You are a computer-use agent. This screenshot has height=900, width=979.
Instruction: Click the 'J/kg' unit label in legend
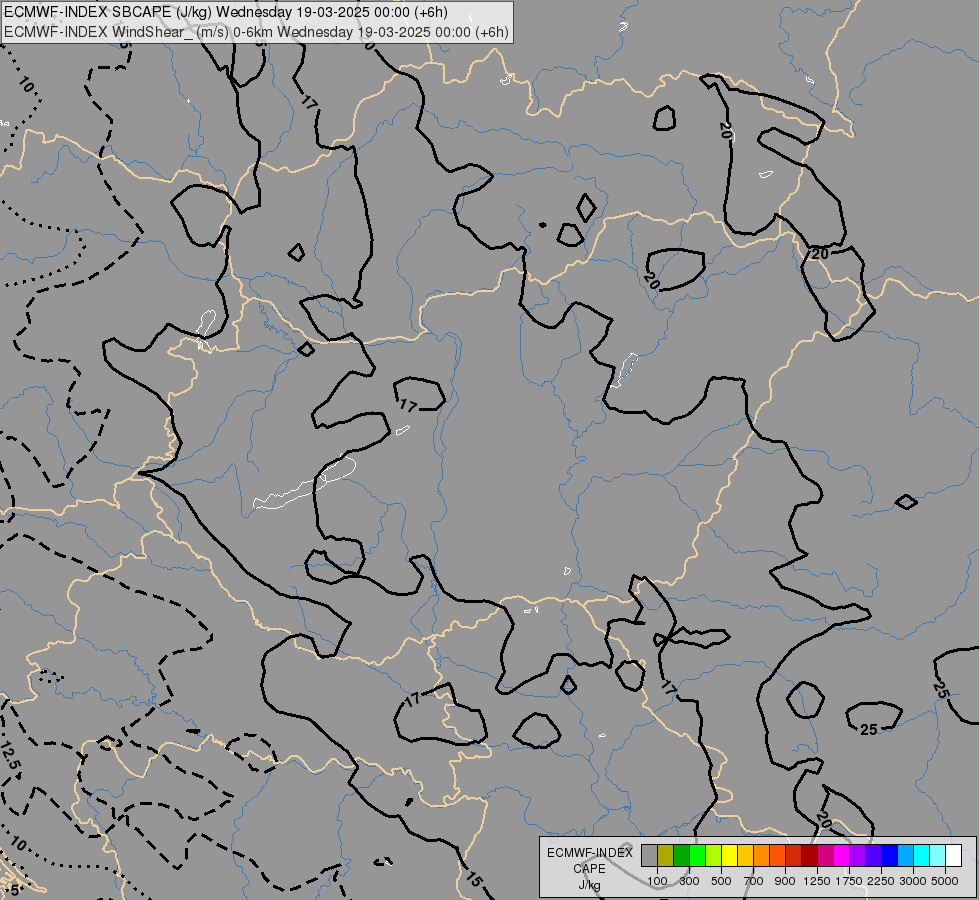[589, 885]
